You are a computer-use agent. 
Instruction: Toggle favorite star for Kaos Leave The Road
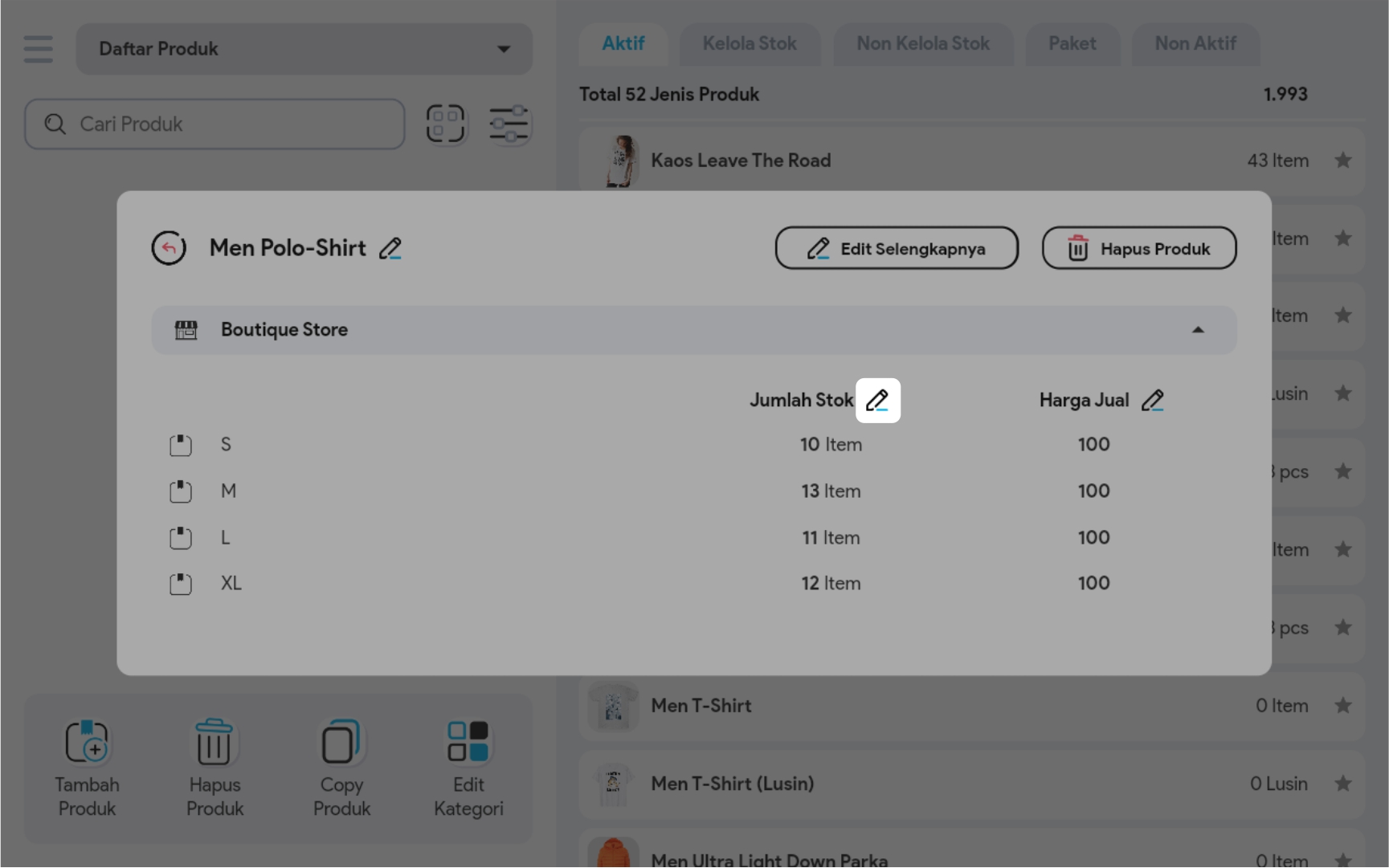(x=1342, y=161)
